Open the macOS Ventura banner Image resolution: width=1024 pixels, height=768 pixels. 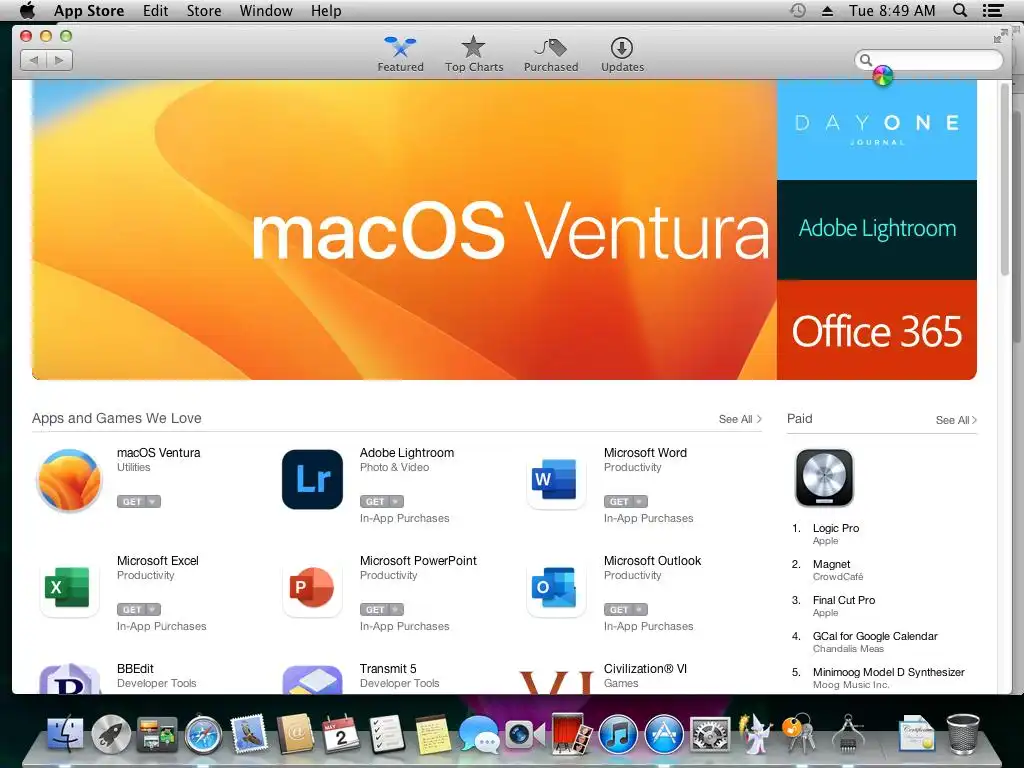pos(404,230)
